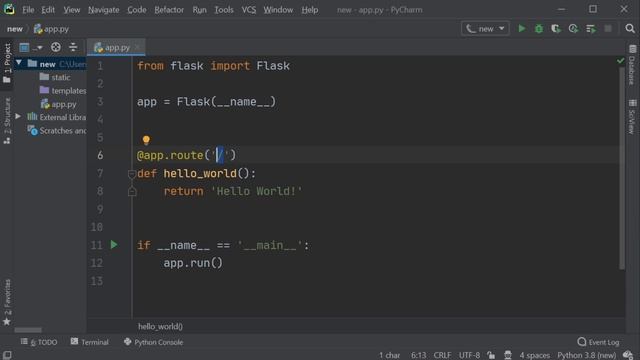Close the app.py editor tab
Viewport: 640px width, 360px height.
(x=138, y=47)
